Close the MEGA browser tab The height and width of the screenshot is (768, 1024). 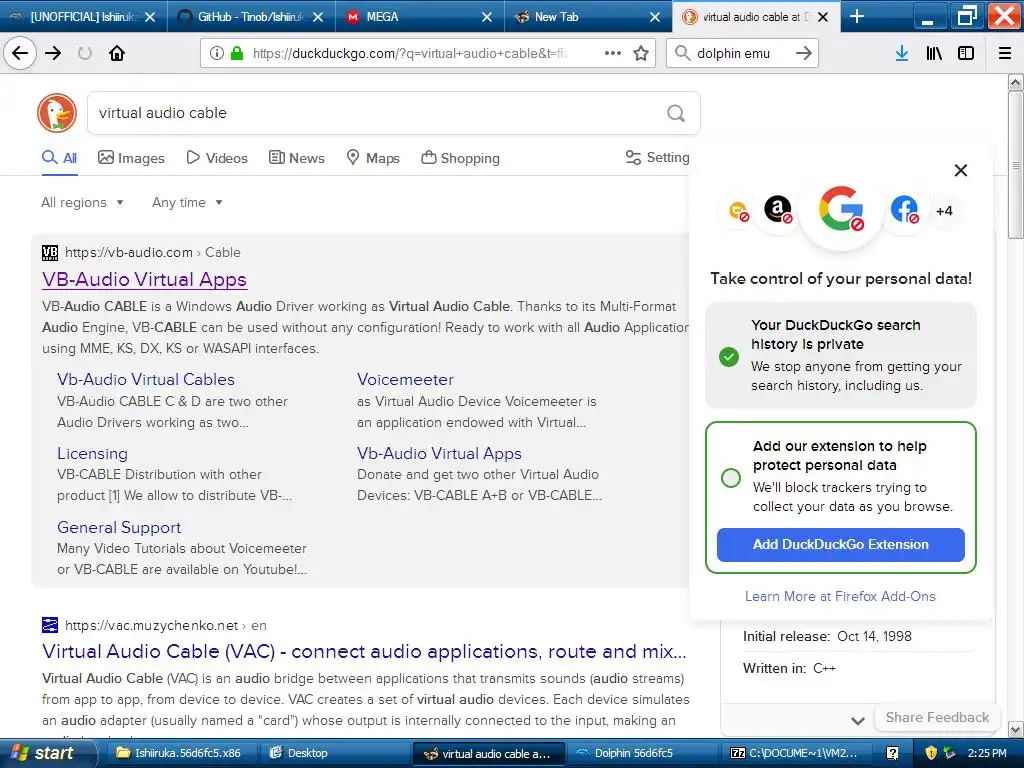click(487, 17)
